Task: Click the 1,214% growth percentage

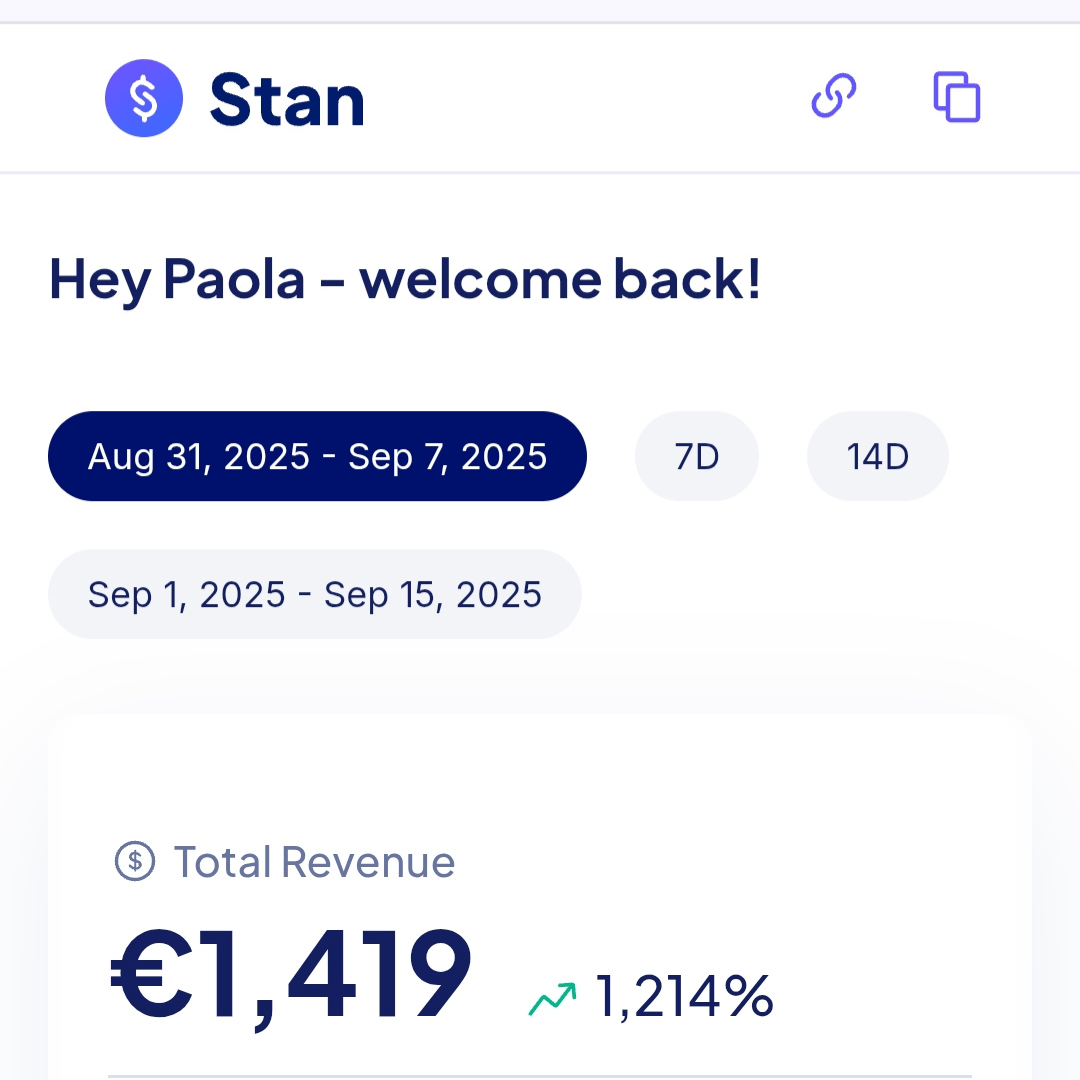Action: click(685, 996)
